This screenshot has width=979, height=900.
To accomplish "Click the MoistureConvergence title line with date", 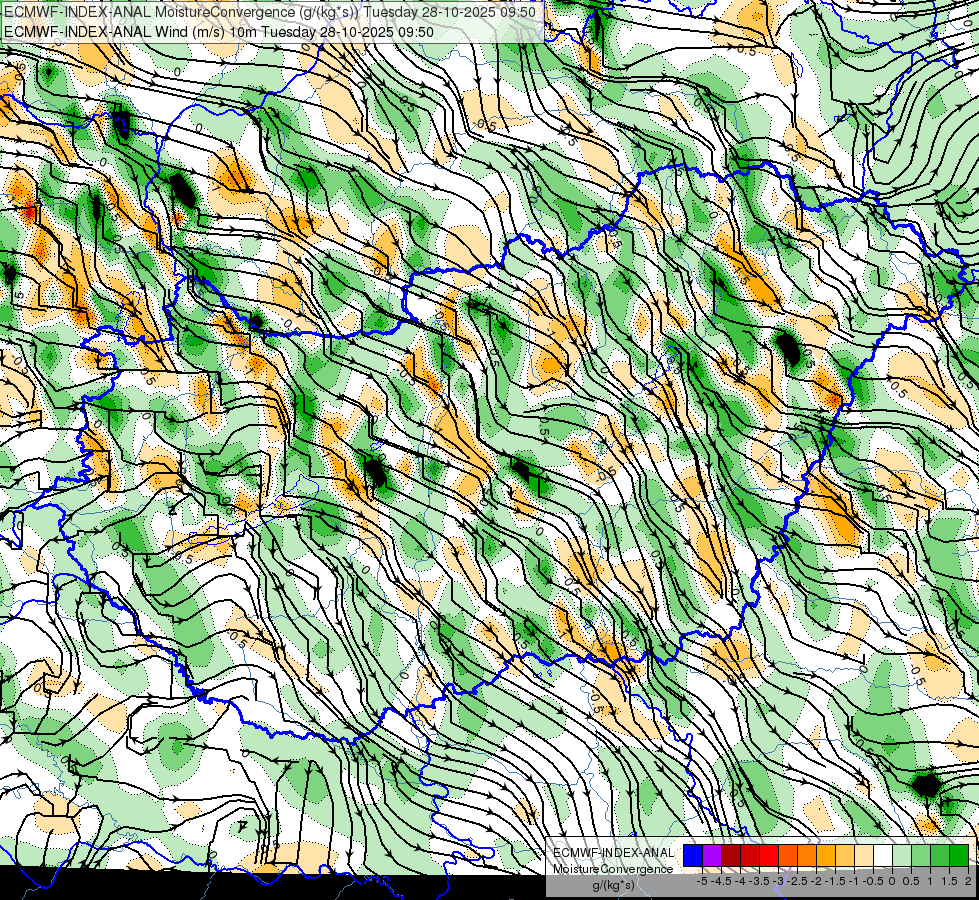I will (270, 12).
